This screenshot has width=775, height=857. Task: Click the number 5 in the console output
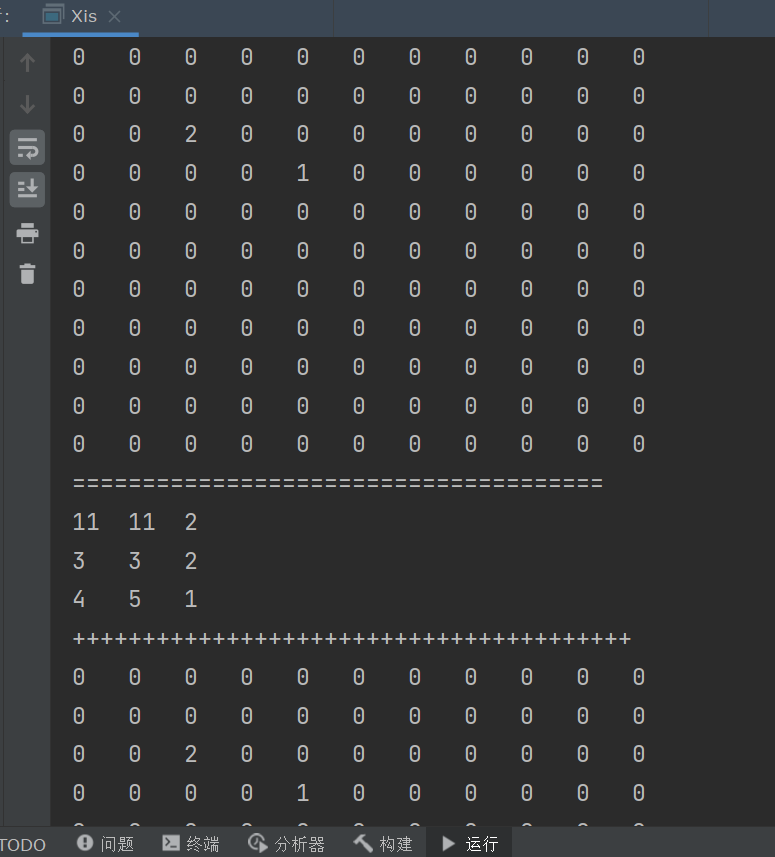click(x=135, y=600)
